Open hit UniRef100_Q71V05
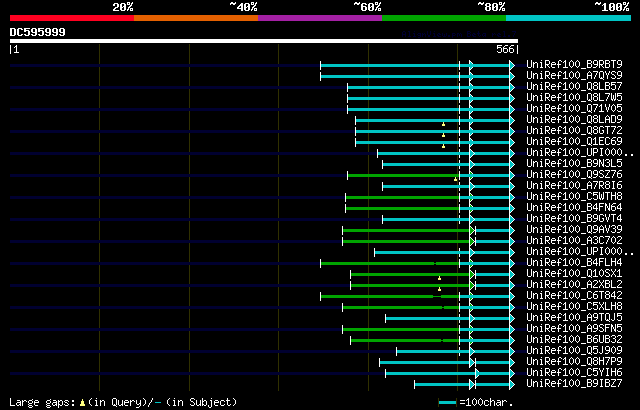 [x=574, y=108]
